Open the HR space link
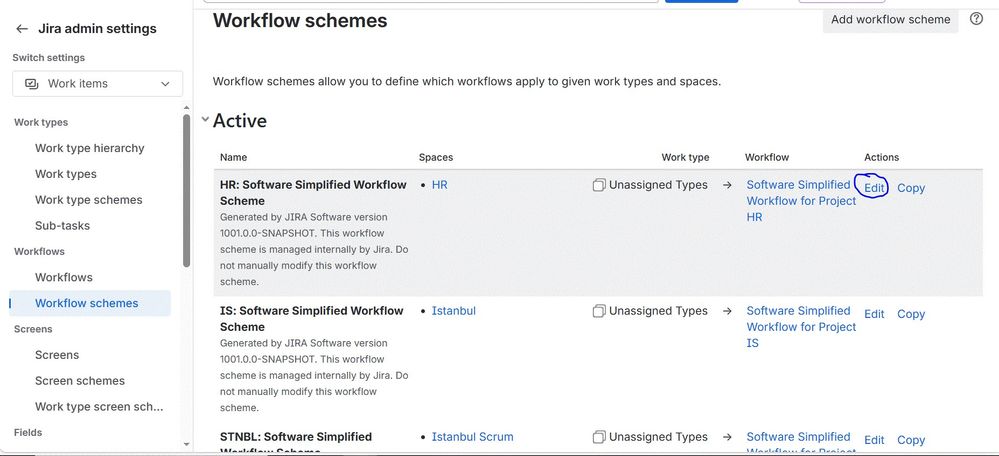999x456 pixels. 440,185
